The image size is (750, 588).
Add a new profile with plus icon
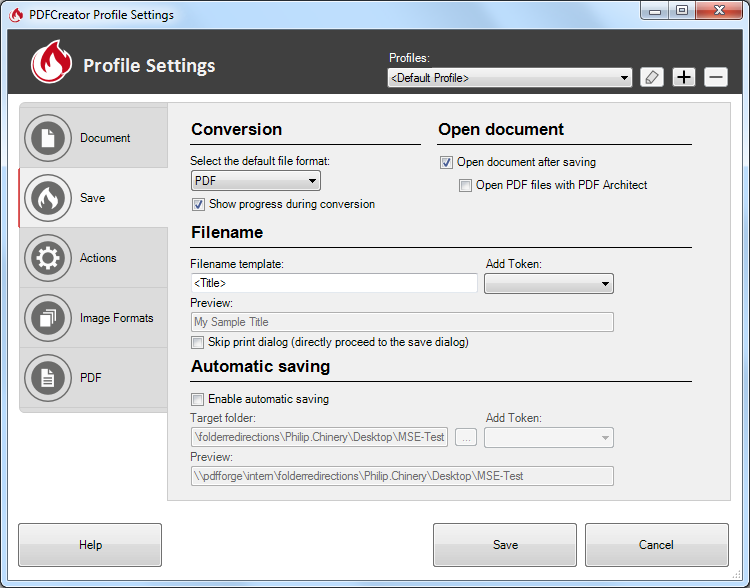(684, 77)
